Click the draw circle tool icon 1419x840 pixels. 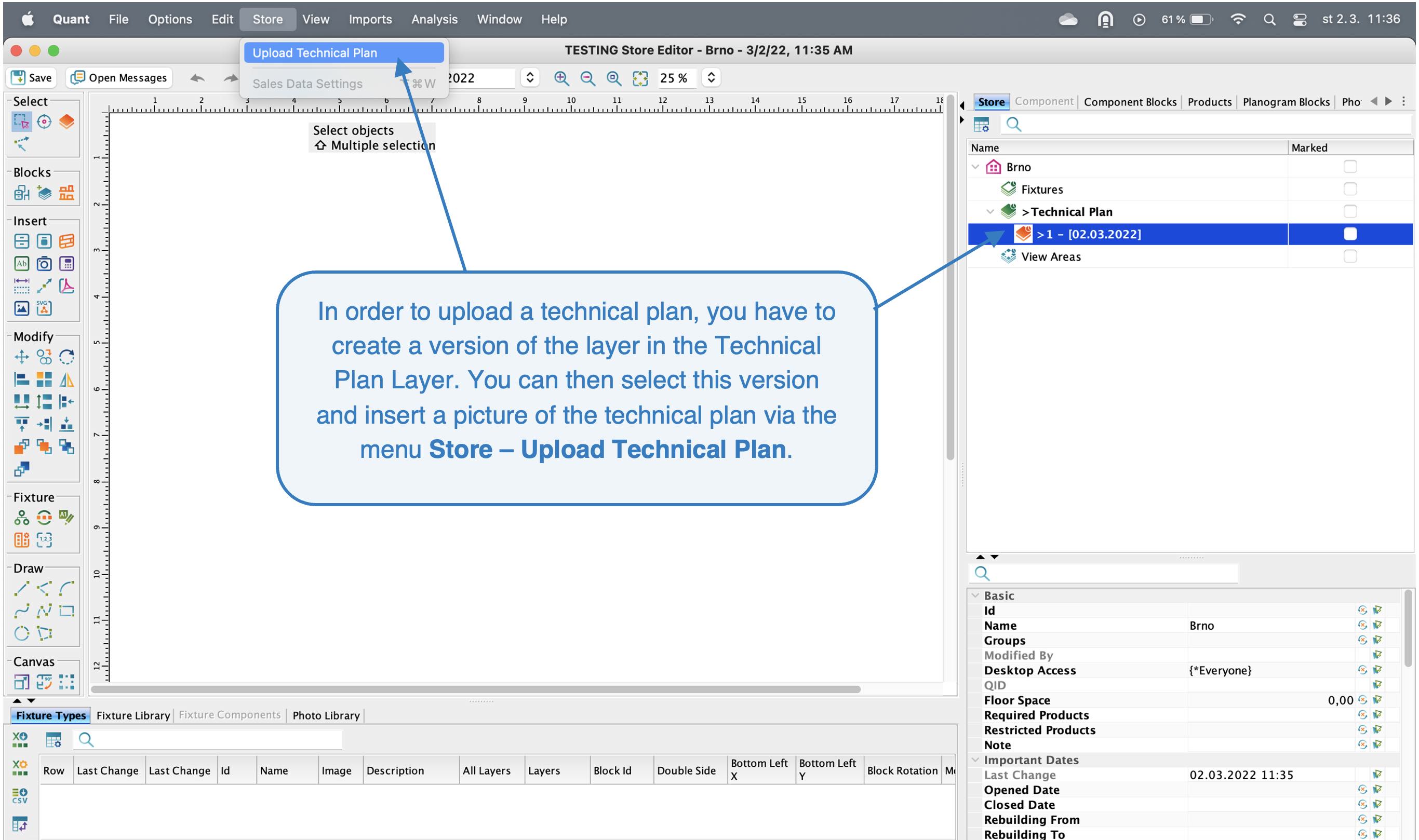[21, 633]
